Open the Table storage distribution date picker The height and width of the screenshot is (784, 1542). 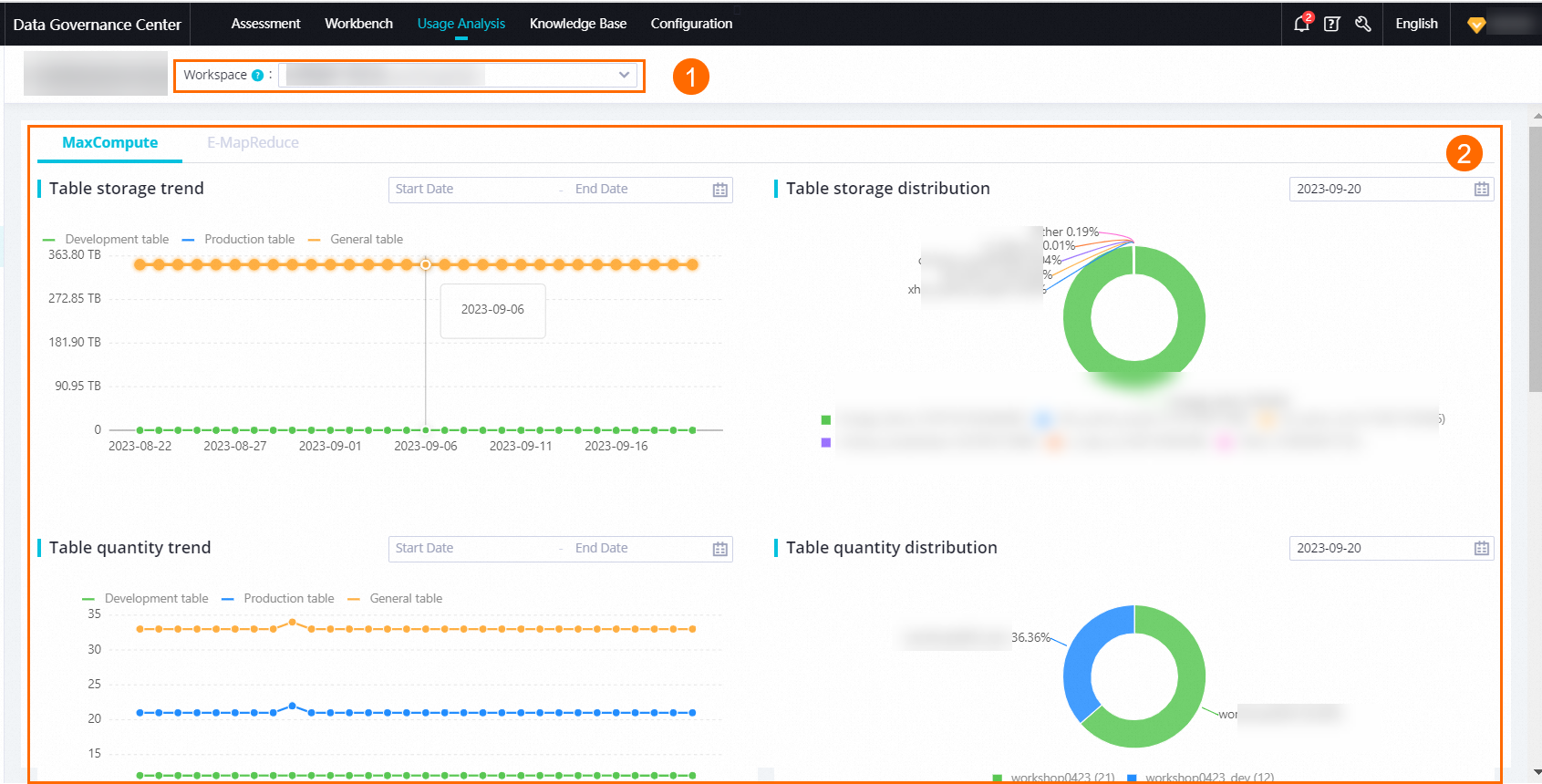point(1391,189)
